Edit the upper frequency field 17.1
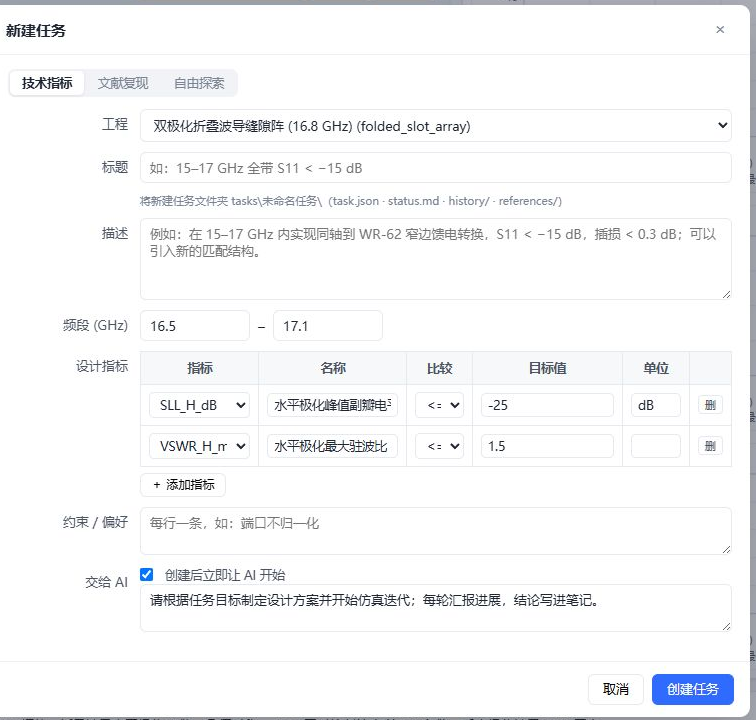 tap(328, 326)
